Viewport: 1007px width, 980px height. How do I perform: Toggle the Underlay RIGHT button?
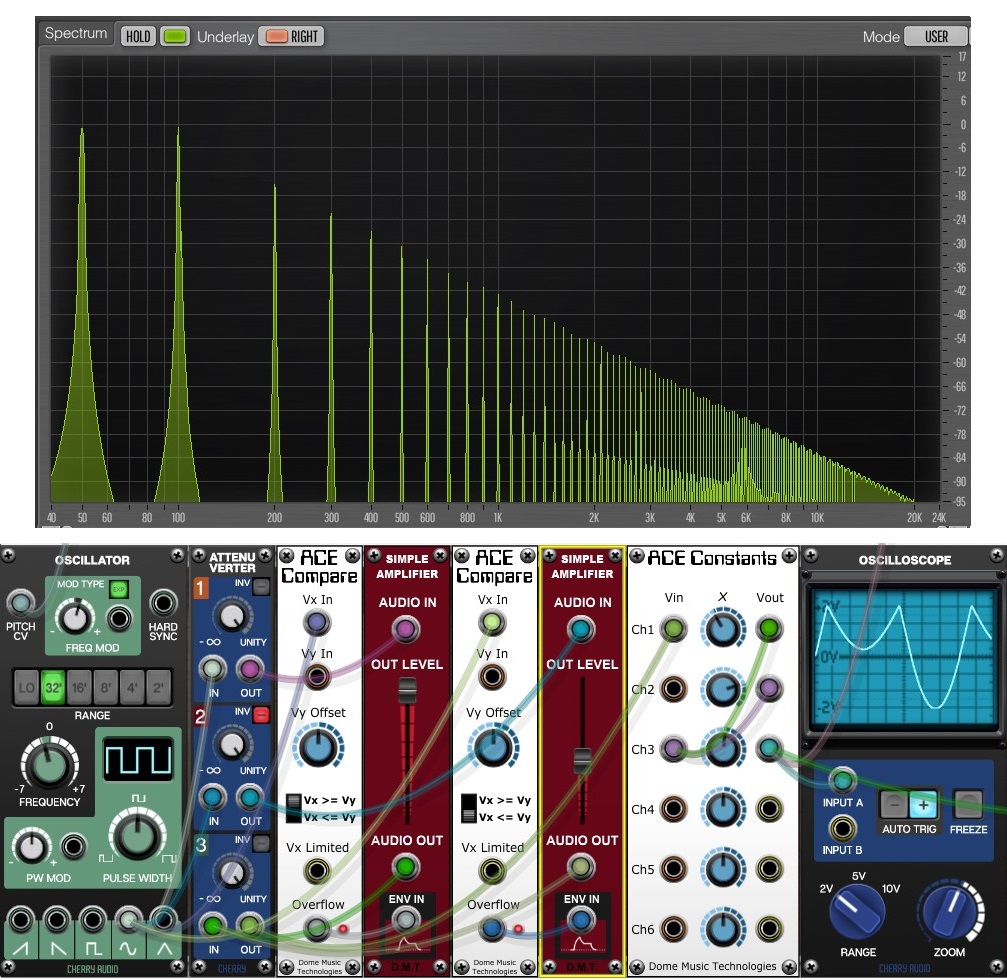click(x=292, y=36)
